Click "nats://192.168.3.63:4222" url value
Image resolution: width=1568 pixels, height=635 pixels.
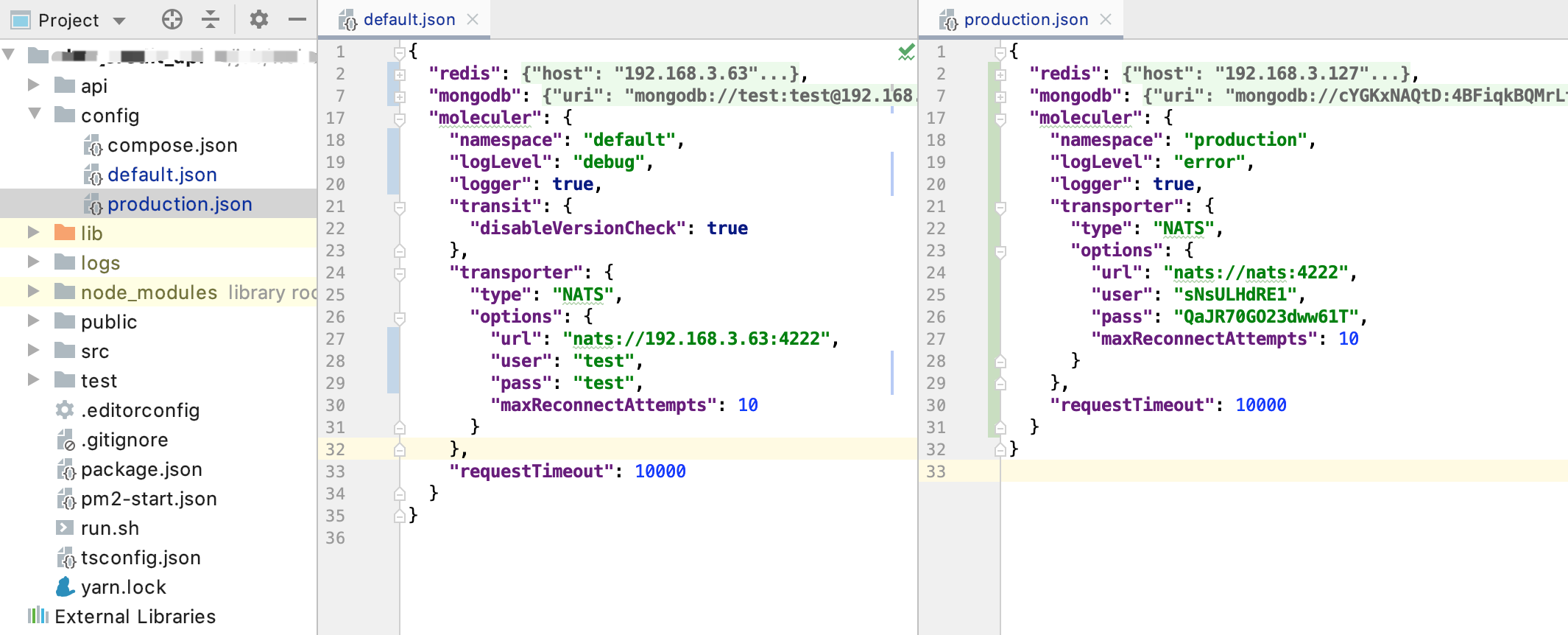click(x=696, y=339)
